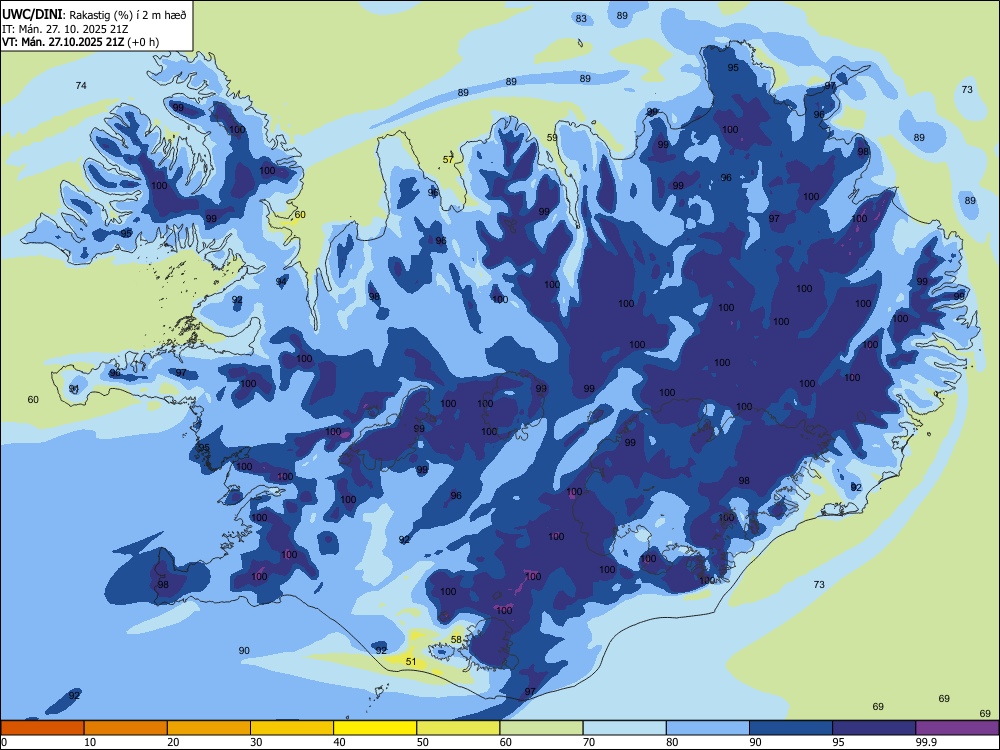
Task: Click the humidity value '58' on the map
Action: pos(456,640)
